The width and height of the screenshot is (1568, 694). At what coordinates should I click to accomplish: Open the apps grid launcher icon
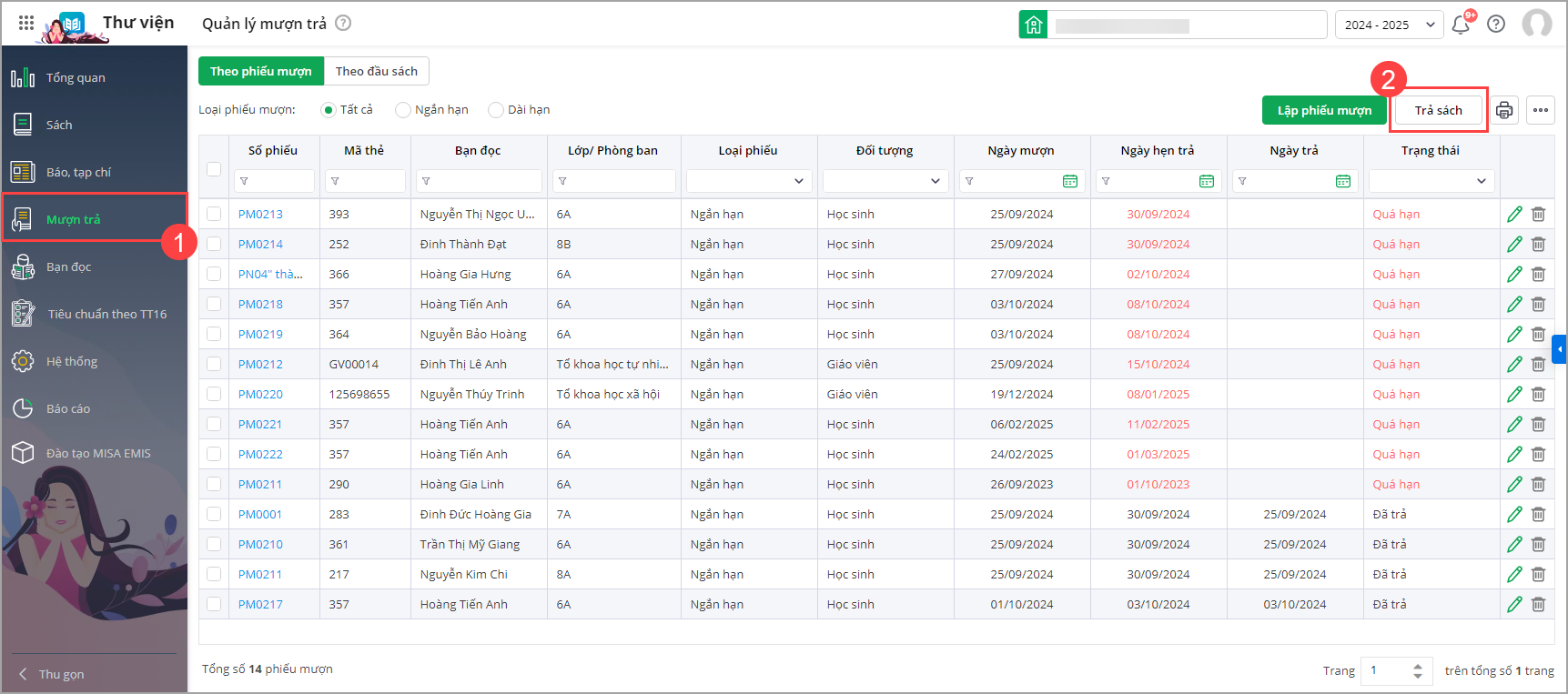point(26,24)
